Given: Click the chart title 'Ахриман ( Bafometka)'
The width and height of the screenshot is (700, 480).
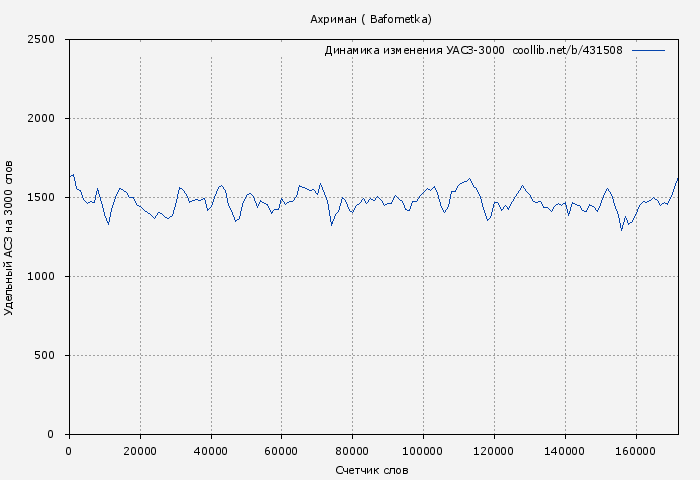Looking at the screenshot, I should (x=371, y=19).
